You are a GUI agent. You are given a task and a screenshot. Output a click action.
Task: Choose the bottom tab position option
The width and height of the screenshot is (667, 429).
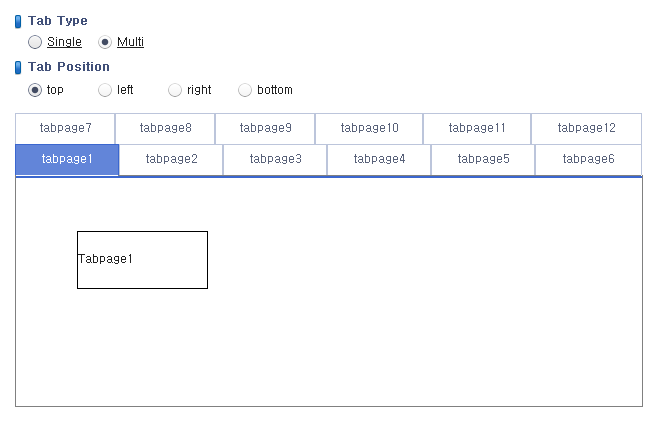coord(245,90)
